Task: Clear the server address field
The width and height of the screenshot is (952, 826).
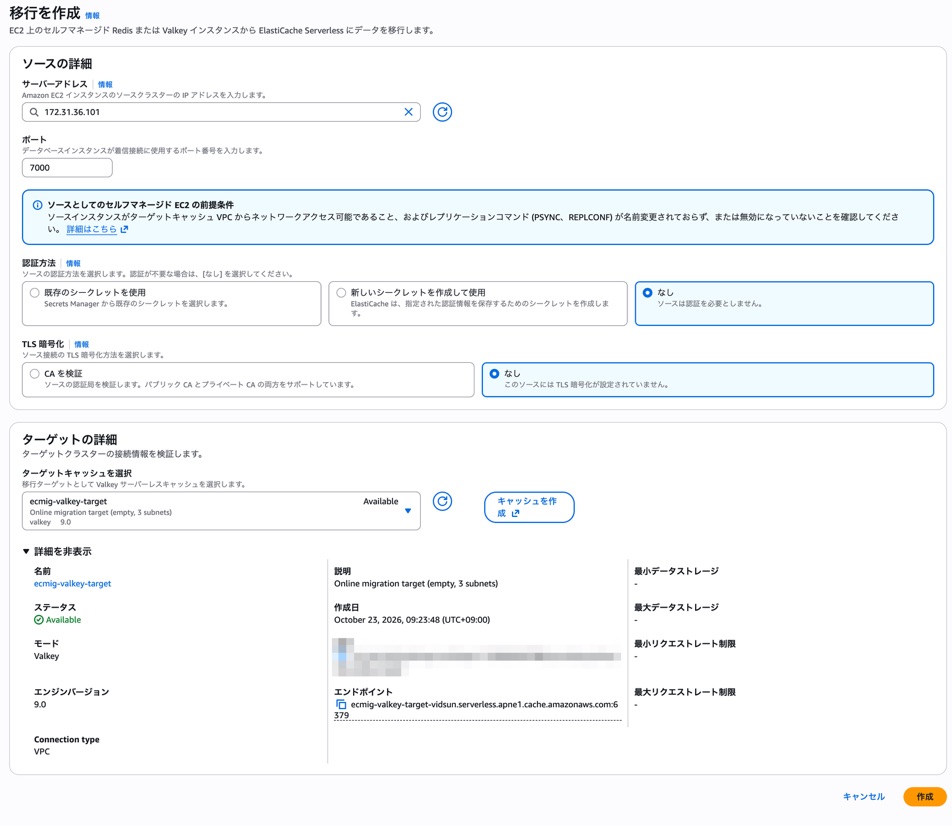Action: pyautogui.click(x=408, y=112)
